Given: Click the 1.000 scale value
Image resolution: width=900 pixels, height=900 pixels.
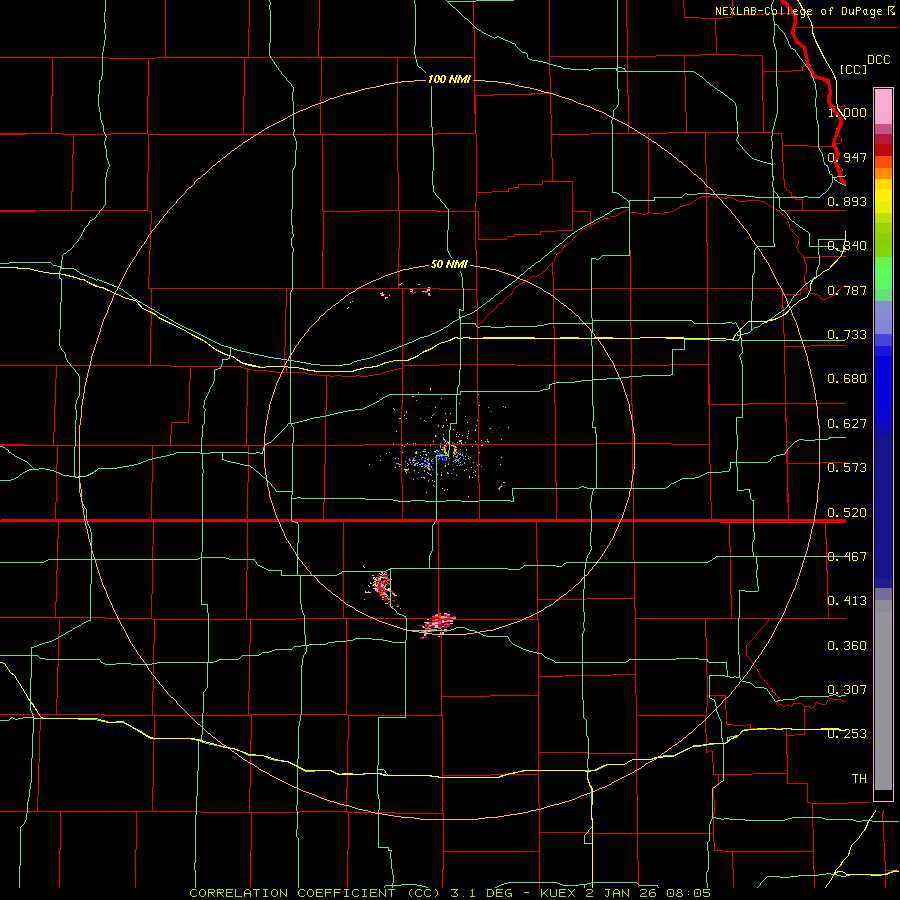Looking at the screenshot, I should [847, 112].
